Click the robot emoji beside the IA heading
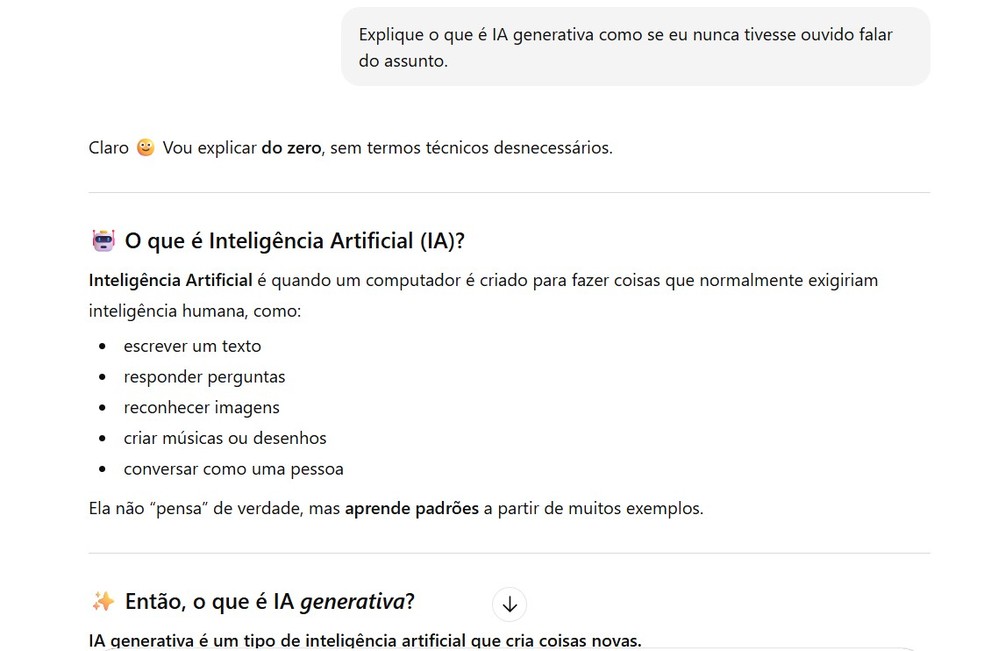The image size is (984, 651). (x=103, y=241)
